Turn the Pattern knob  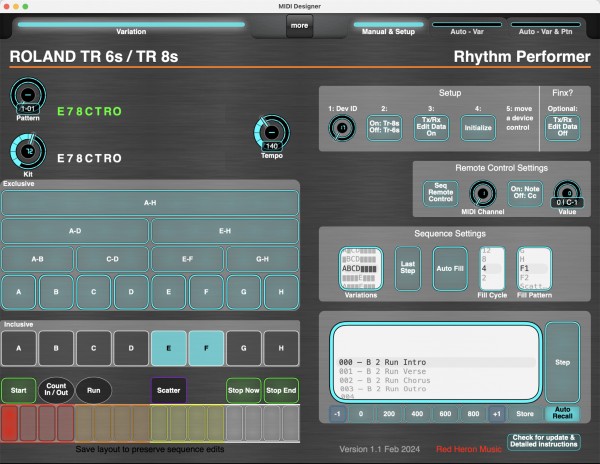28,96
